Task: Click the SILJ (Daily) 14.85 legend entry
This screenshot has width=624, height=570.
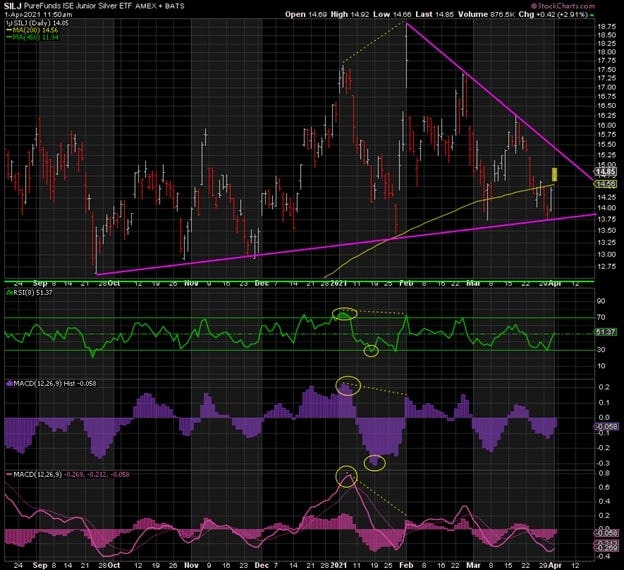Action: coord(38,23)
